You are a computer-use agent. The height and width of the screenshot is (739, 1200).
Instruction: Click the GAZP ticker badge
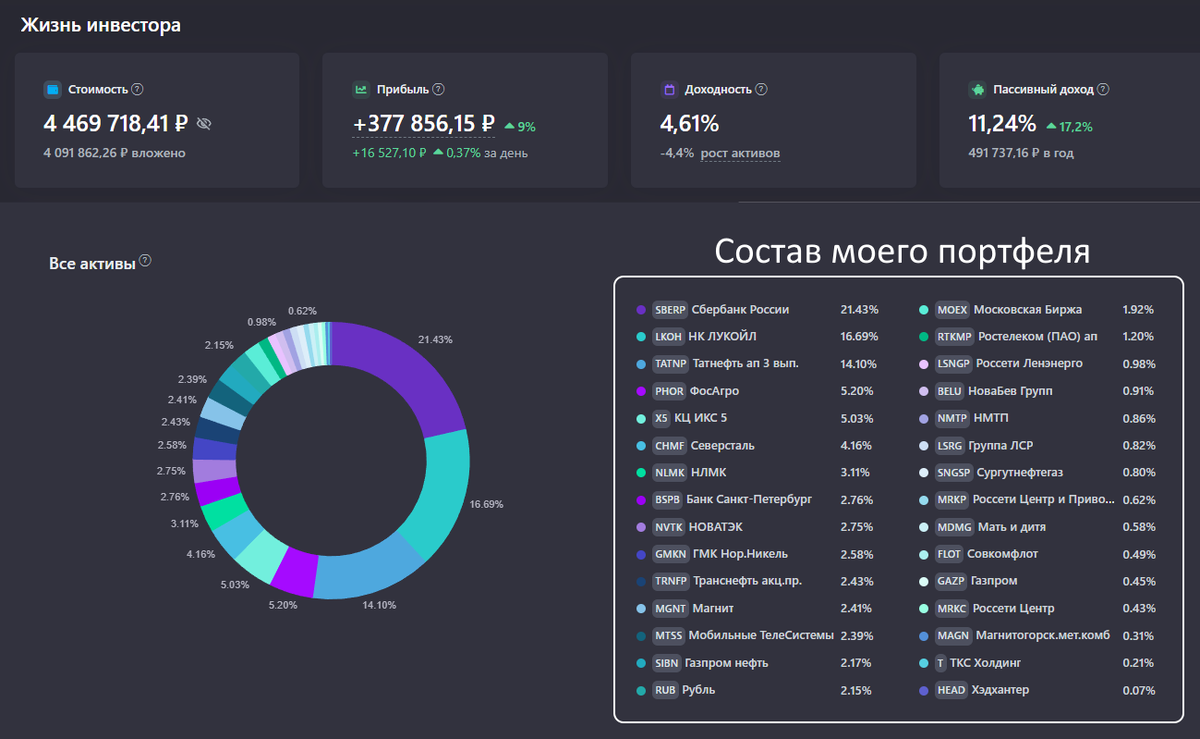953,580
